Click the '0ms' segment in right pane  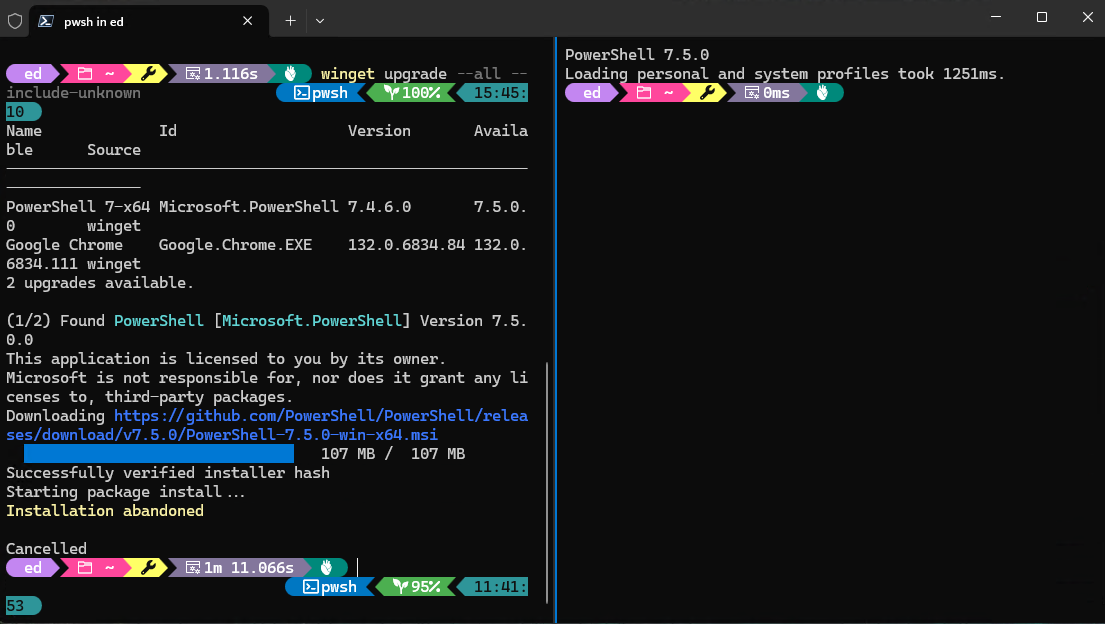click(767, 92)
